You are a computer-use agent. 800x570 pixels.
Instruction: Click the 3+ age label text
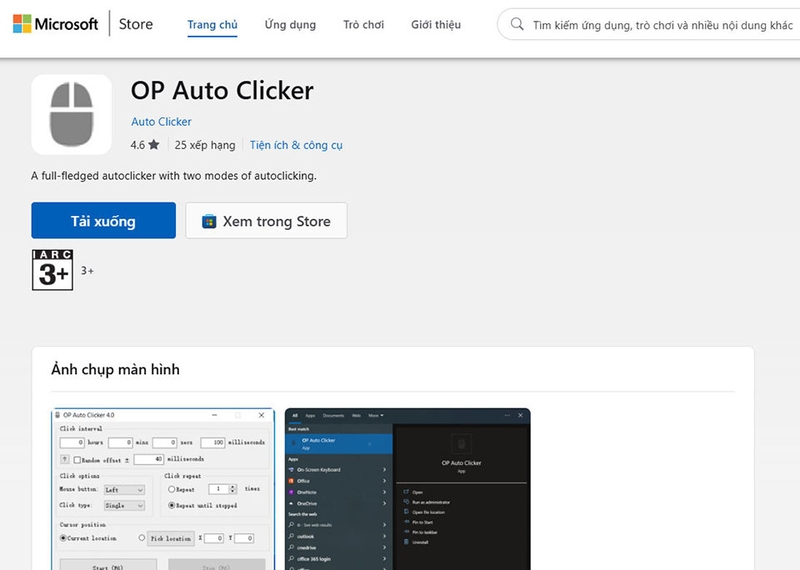click(87, 270)
